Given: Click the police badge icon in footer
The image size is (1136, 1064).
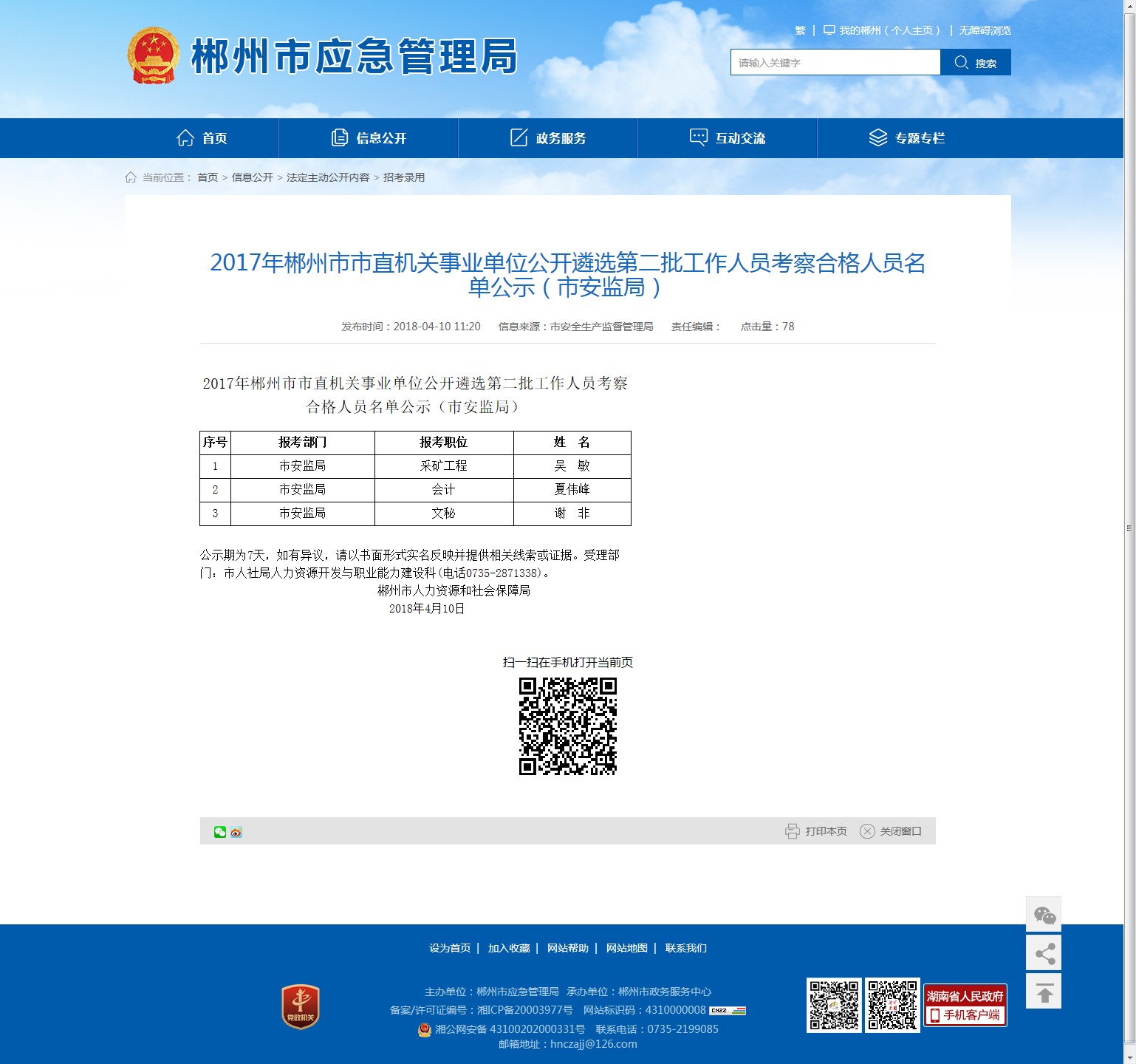Looking at the screenshot, I should (425, 1029).
